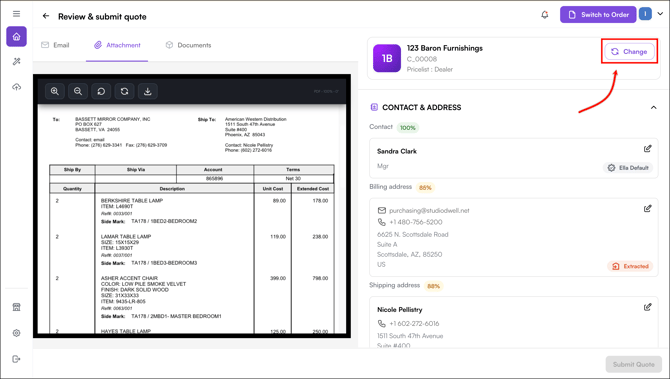Go to Home in the sidebar
The image size is (670, 379).
(x=16, y=37)
